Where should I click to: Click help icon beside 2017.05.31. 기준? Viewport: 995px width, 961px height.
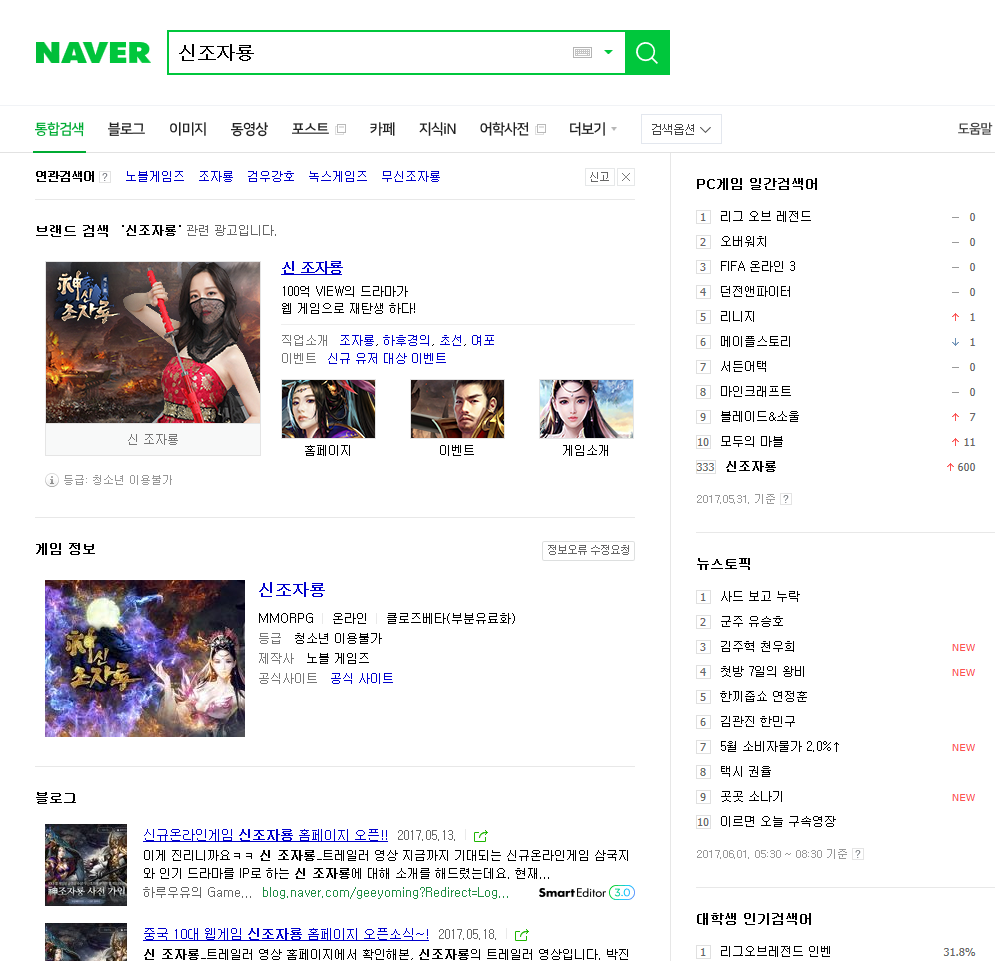[786, 499]
